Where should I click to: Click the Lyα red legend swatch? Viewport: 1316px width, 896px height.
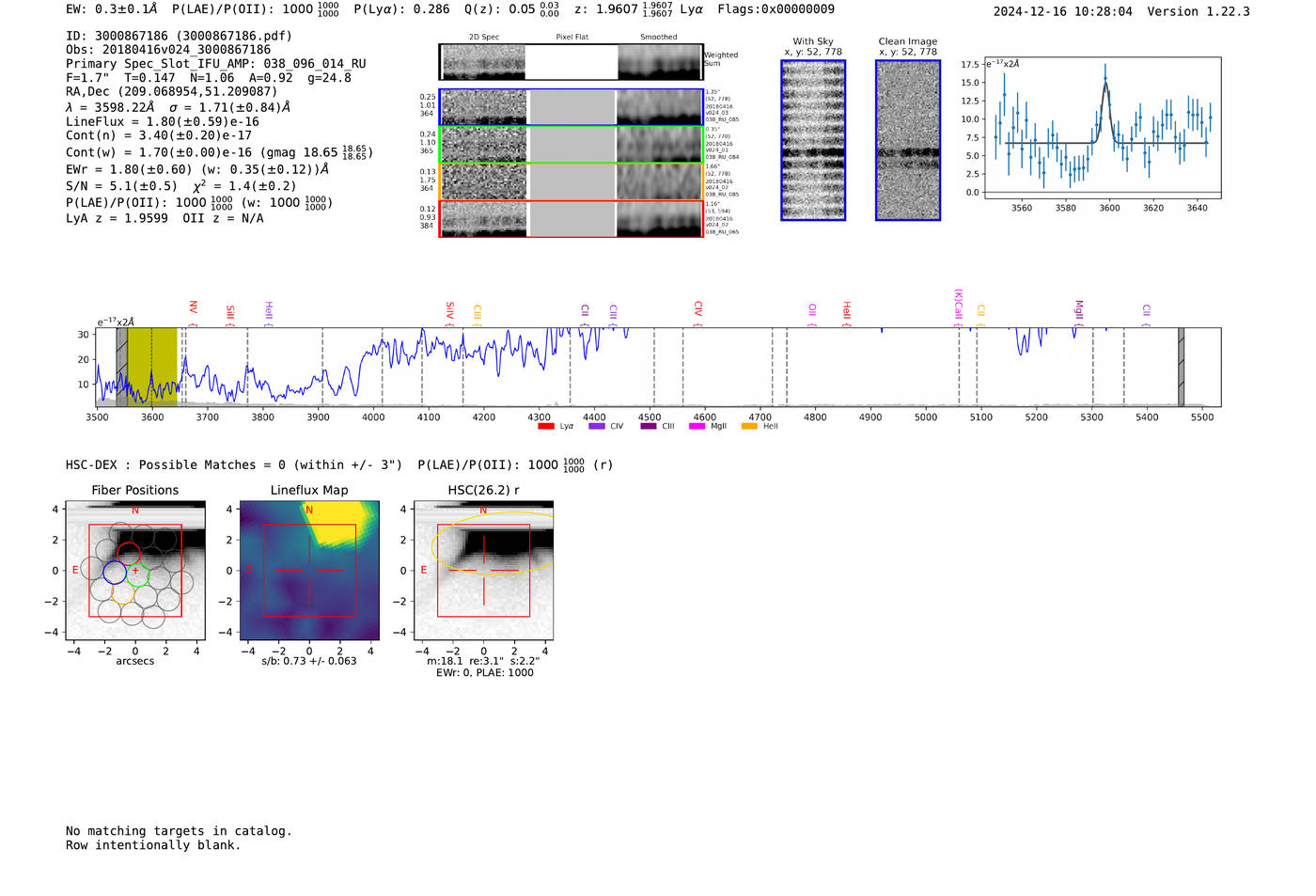pos(545,427)
